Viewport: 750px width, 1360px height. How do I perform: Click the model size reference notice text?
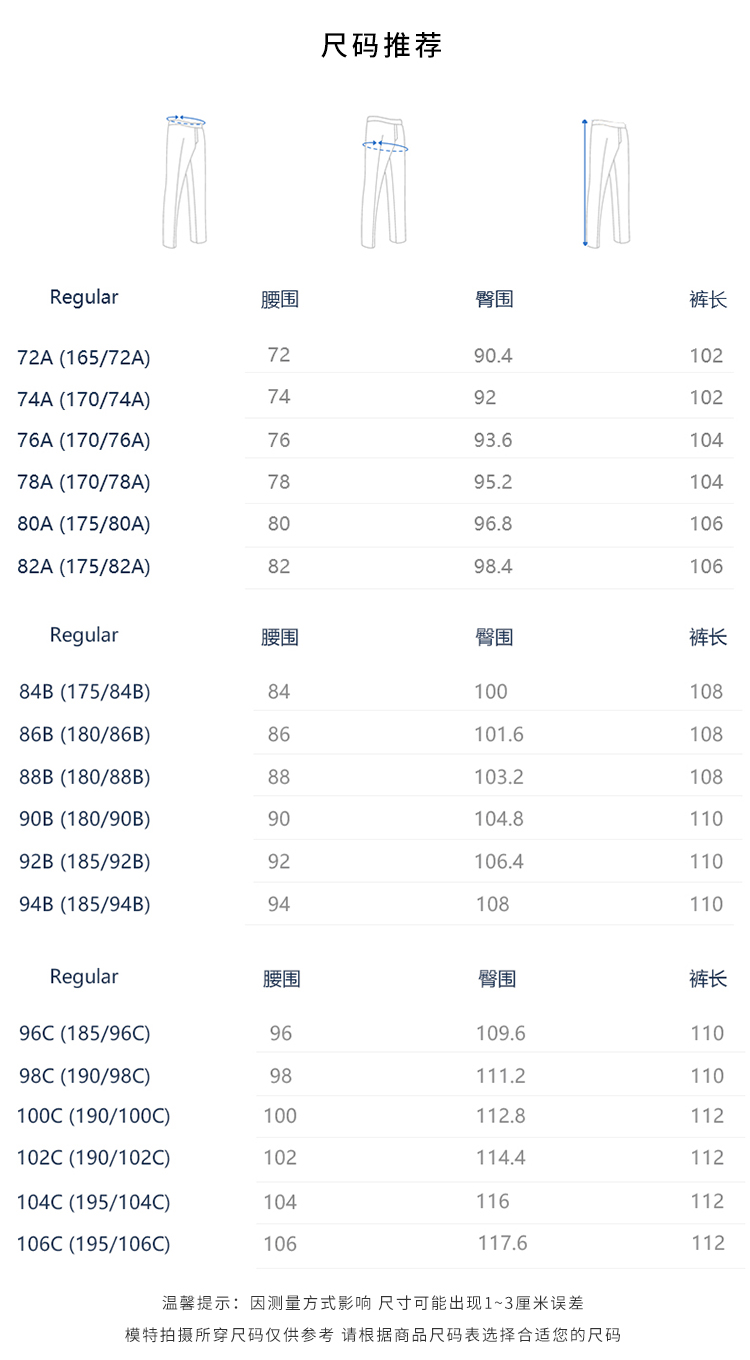[373, 1335]
